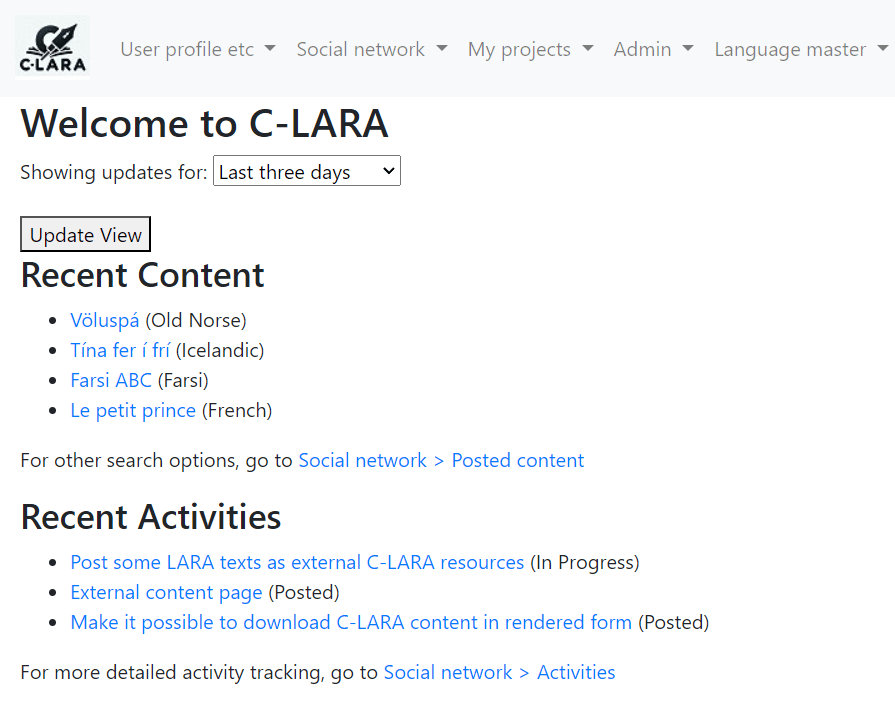This screenshot has width=895, height=713.
Task: Click the C-LARA logo icon
Action: point(53,47)
